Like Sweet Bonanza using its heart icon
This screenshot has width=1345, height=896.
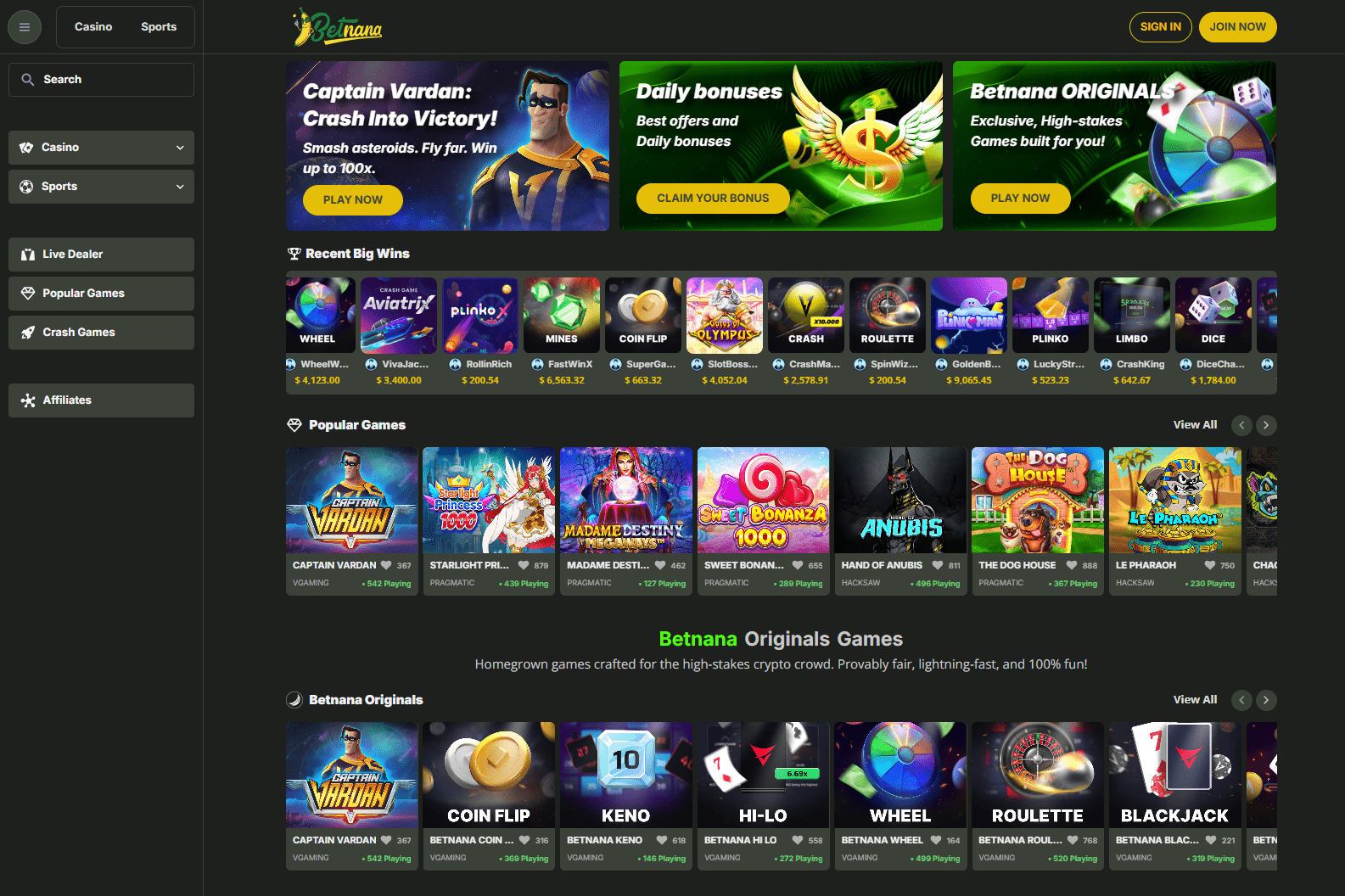point(798,565)
